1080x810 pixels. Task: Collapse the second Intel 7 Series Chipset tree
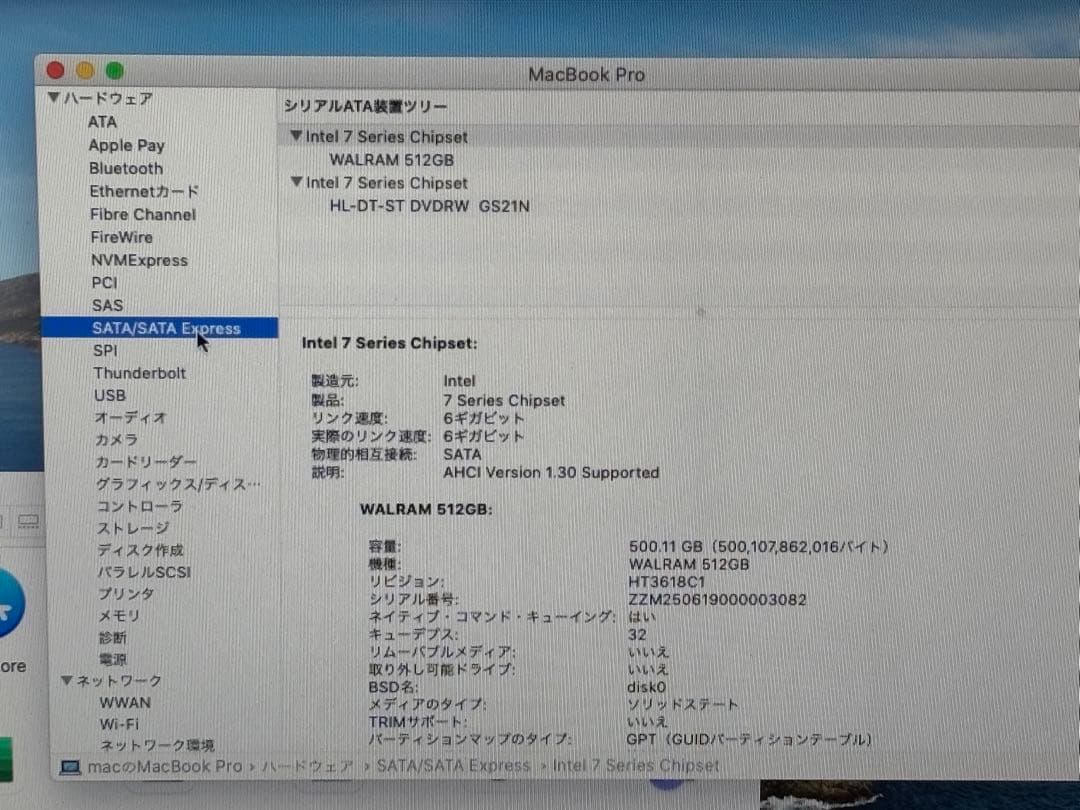tap(297, 183)
